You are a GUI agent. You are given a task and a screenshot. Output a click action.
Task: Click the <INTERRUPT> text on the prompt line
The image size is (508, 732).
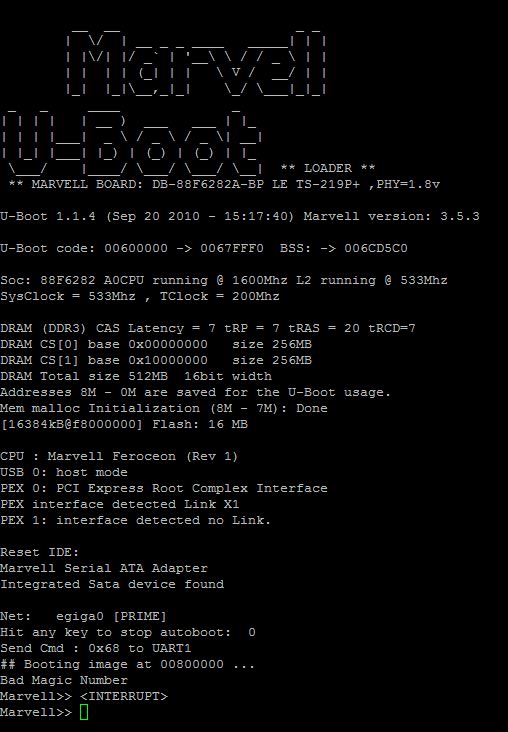[x=124, y=696]
